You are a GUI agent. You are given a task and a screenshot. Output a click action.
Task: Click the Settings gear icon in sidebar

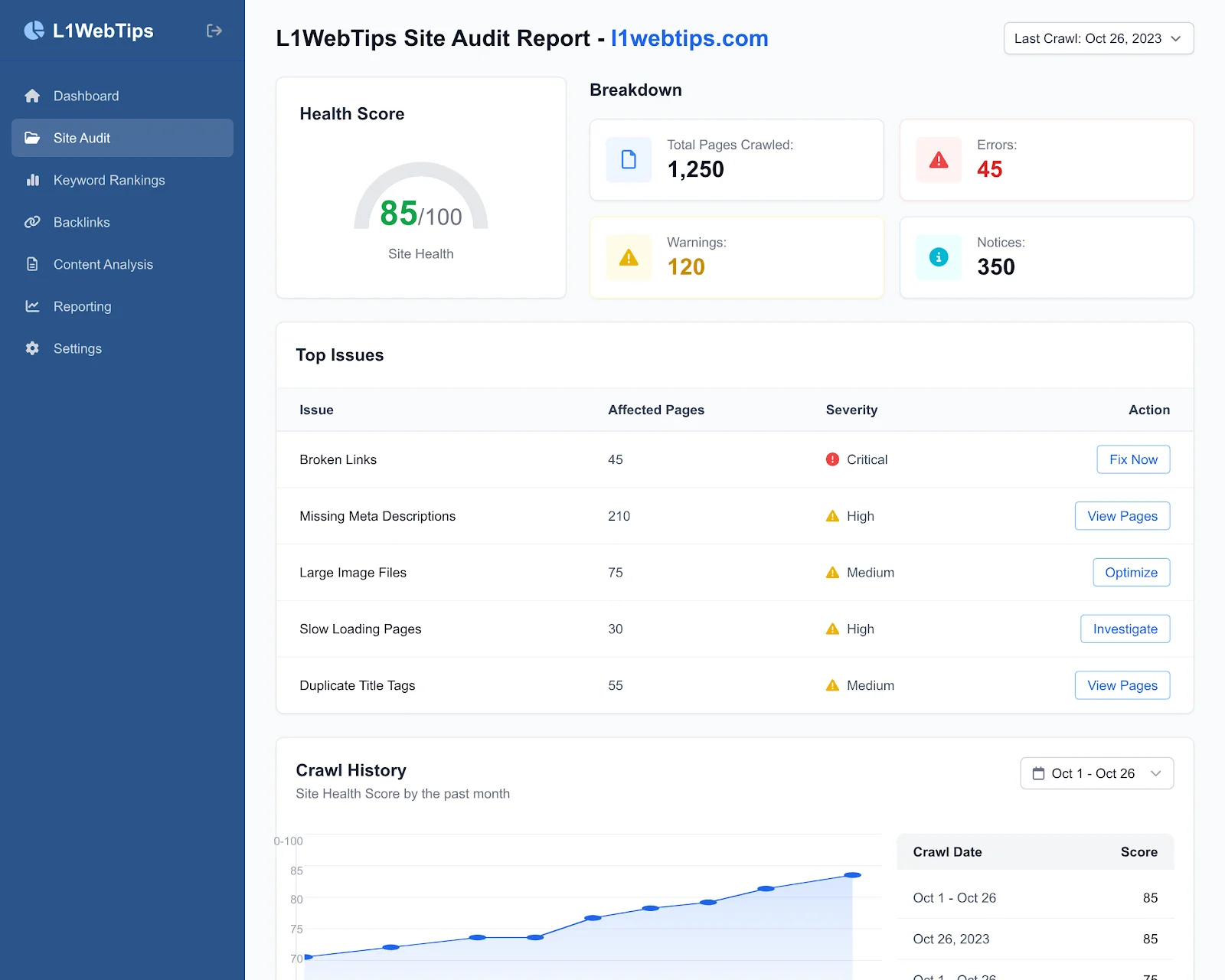click(32, 348)
